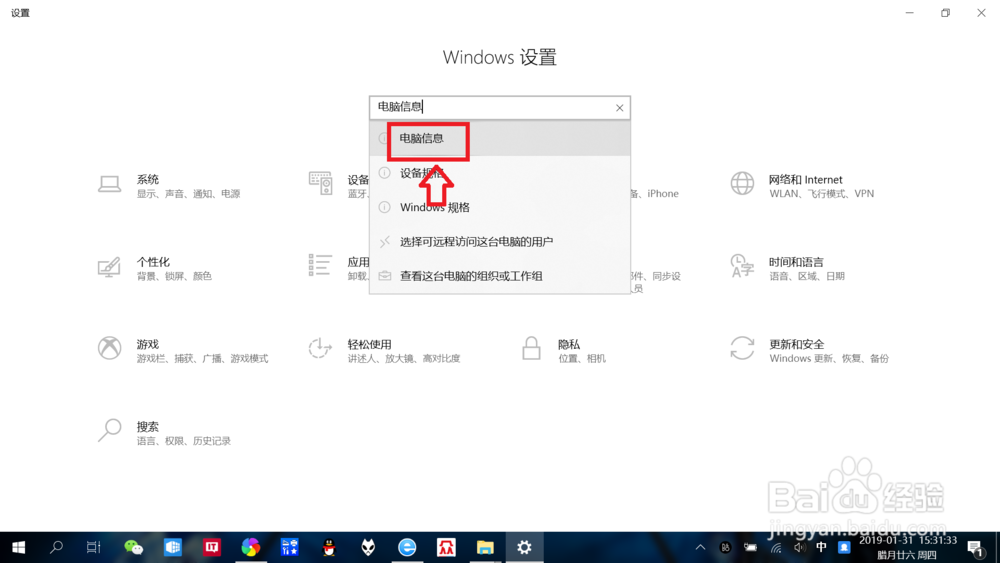The image size is (1000, 563).
Task: Select the 电脑信息 search suggestion
Action: click(x=499, y=138)
